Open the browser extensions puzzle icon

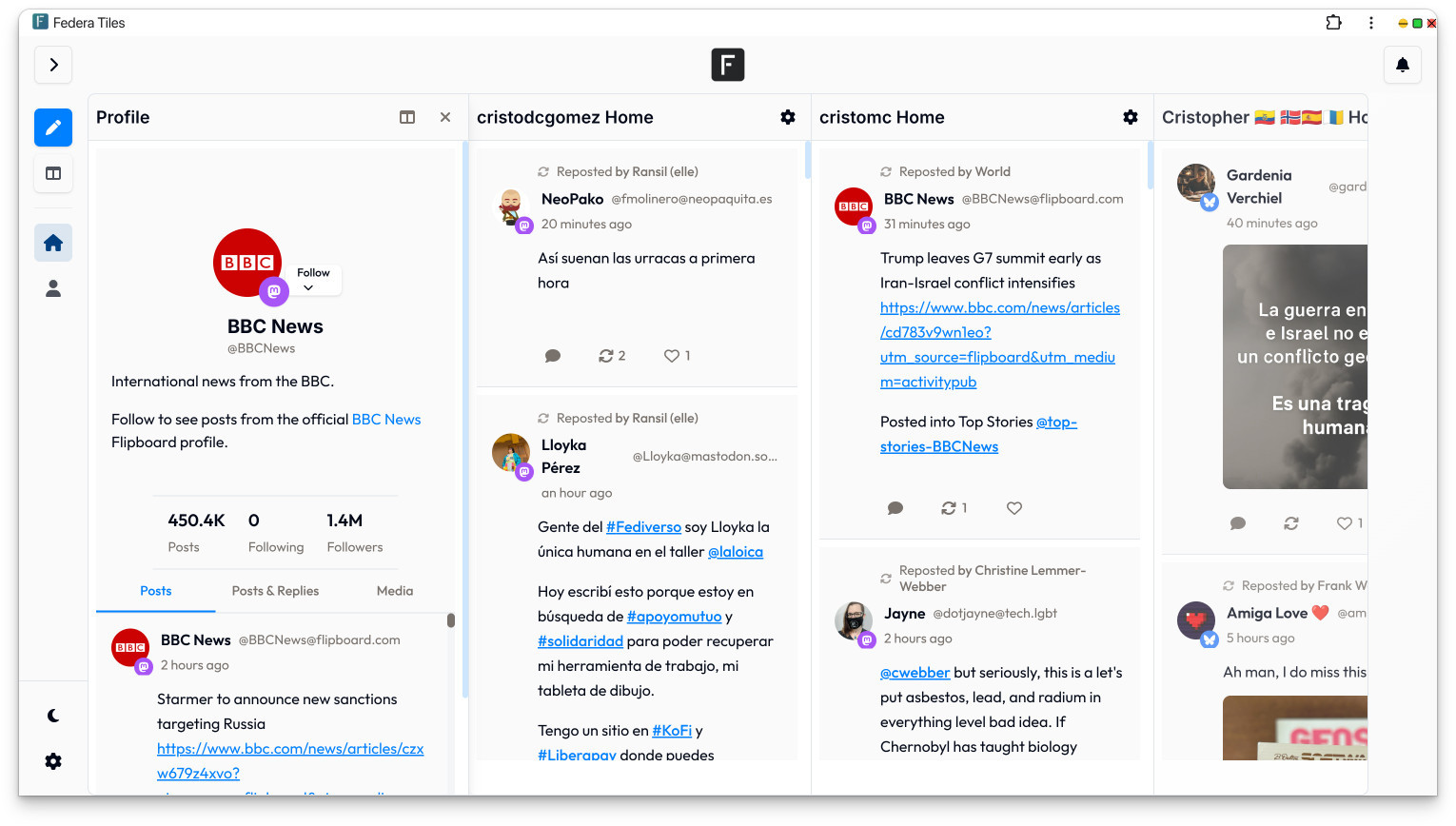click(x=1334, y=23)
